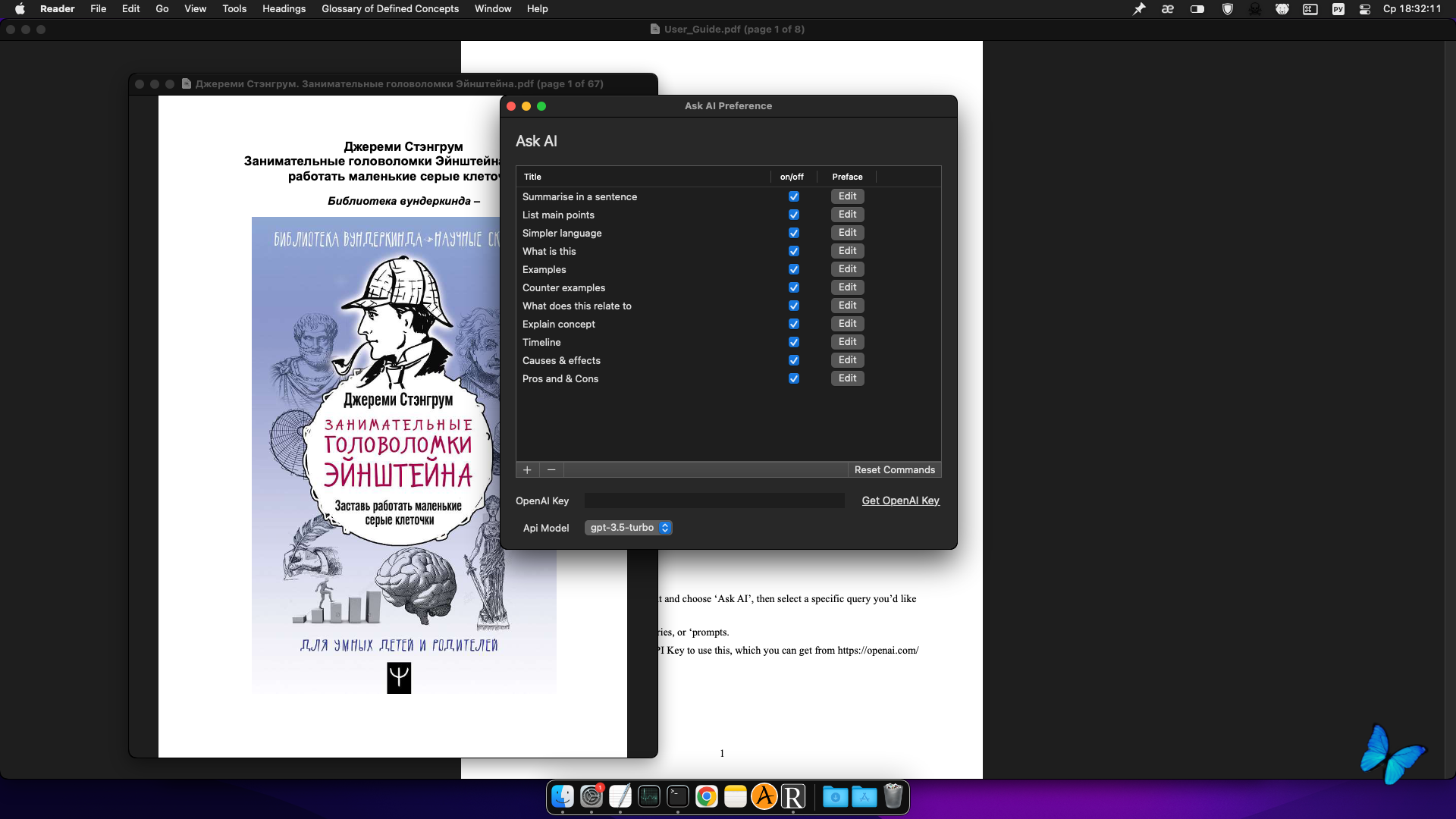The image size is (1456, 819).
Task: Click the æ icon in the menu bar
Action: pos(1168,9)
